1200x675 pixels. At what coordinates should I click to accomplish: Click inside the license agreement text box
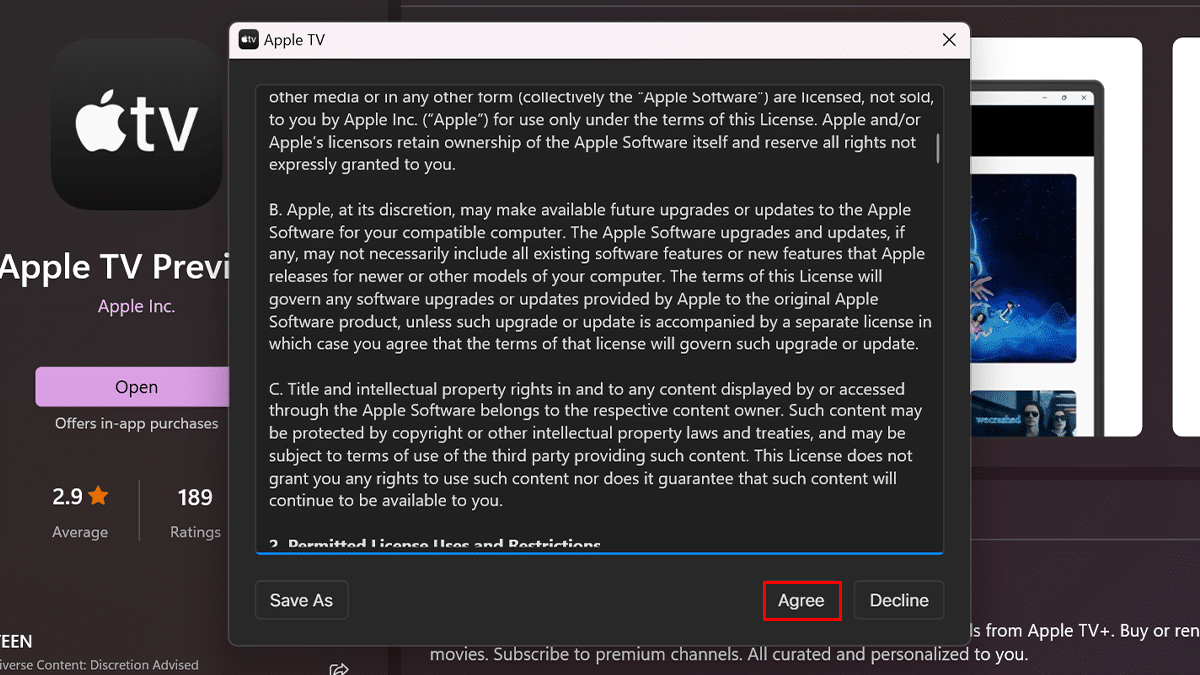pos(600,320)
